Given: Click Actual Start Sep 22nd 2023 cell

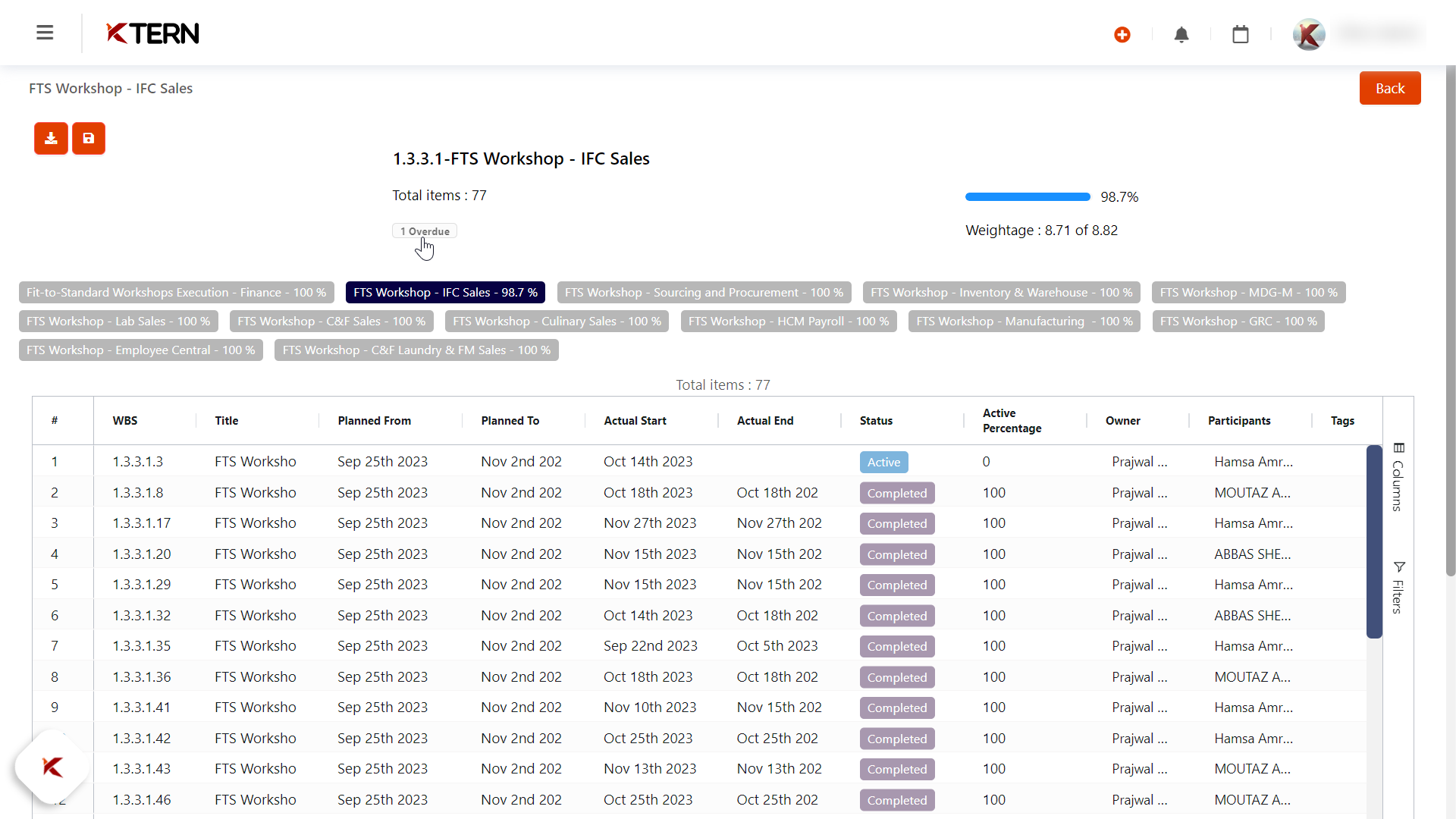Looking at the screenshot, I should [651, 646].
